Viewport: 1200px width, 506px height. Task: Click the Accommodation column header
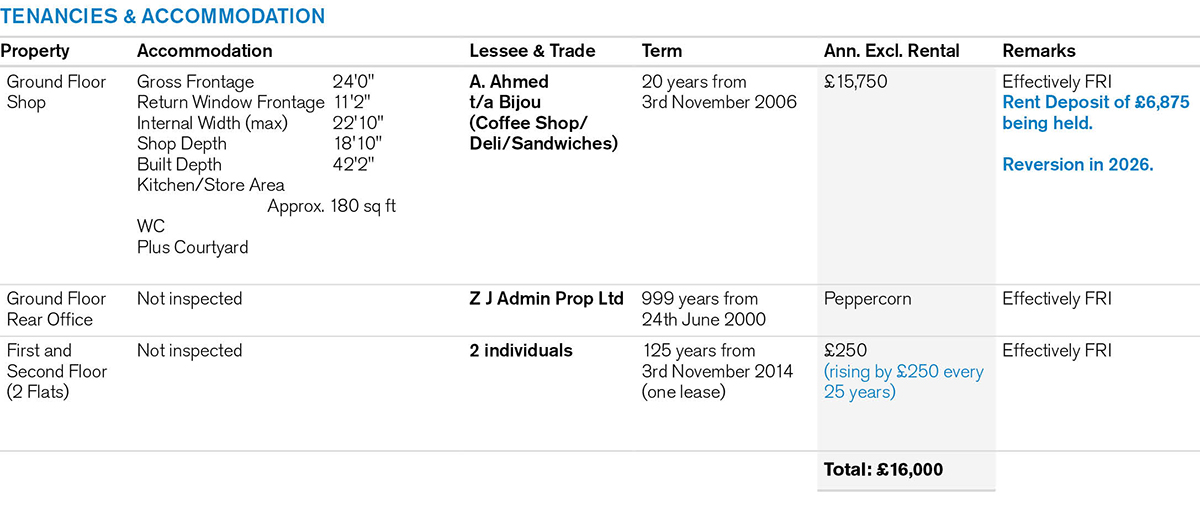tap(204, 51)
